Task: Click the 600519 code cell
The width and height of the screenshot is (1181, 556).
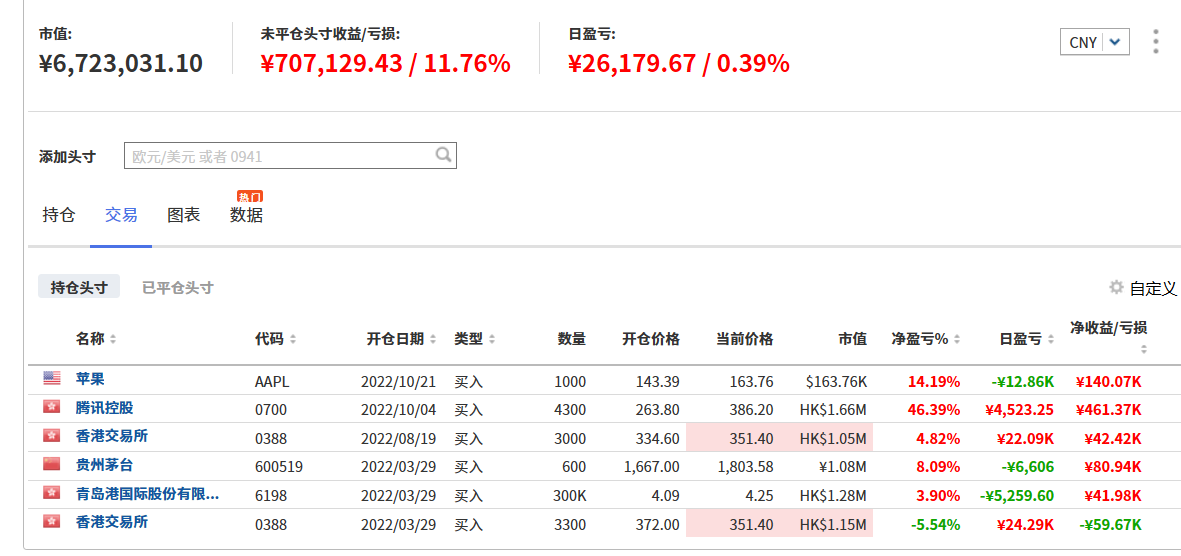Action: [279, 467]
